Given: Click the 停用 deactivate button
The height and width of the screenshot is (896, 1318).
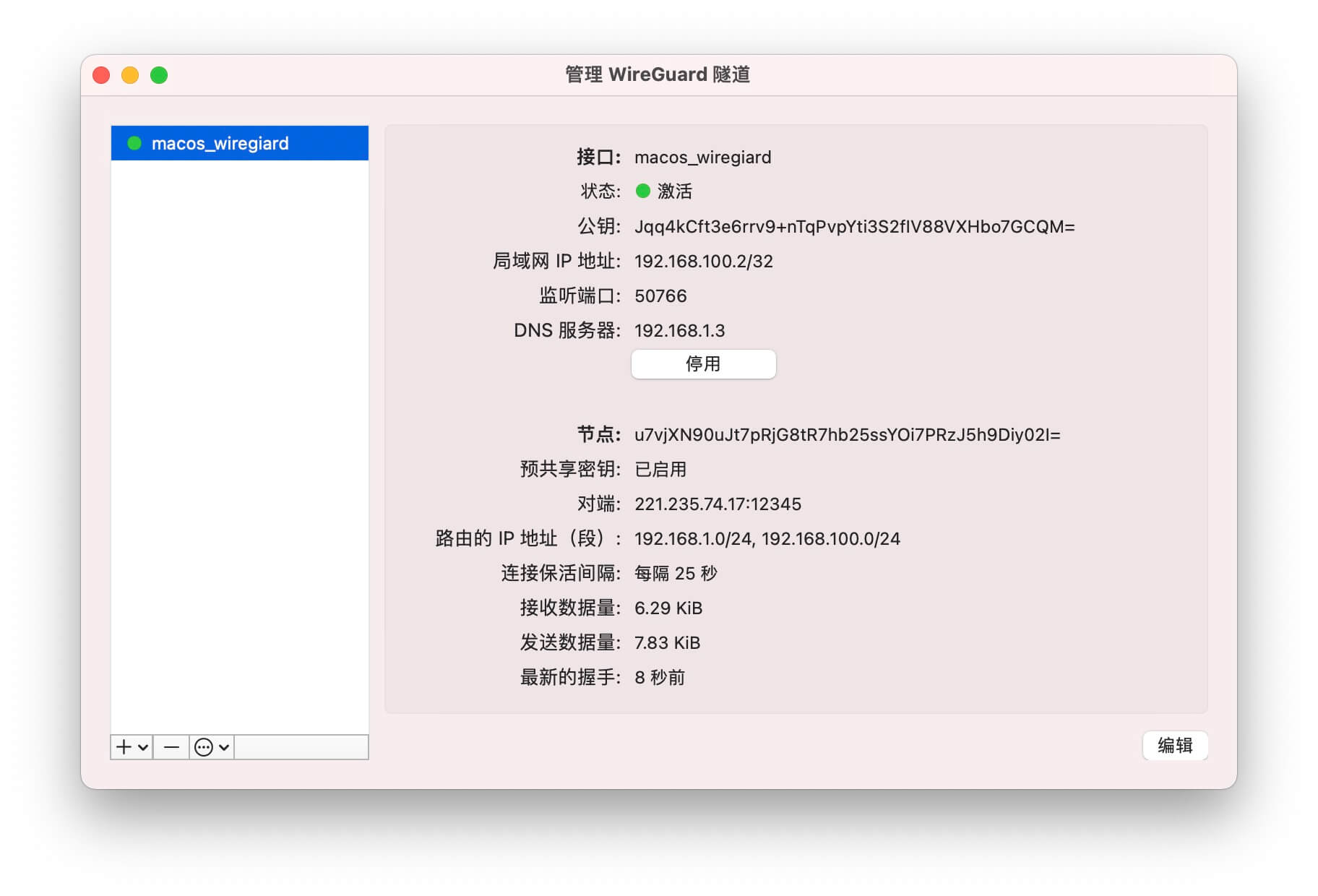Looking at the screenshot, I should [x=703, y=364].
